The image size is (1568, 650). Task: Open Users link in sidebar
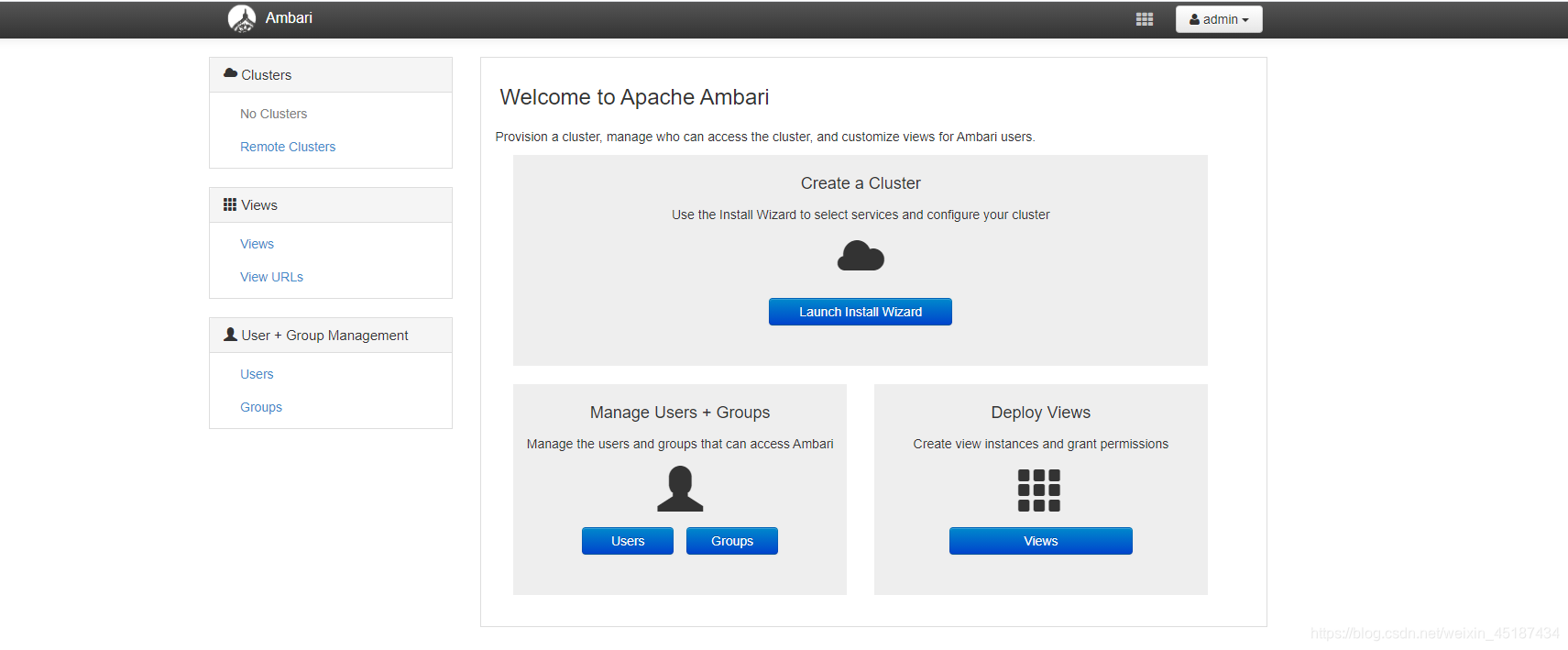[x=257, y=374]
